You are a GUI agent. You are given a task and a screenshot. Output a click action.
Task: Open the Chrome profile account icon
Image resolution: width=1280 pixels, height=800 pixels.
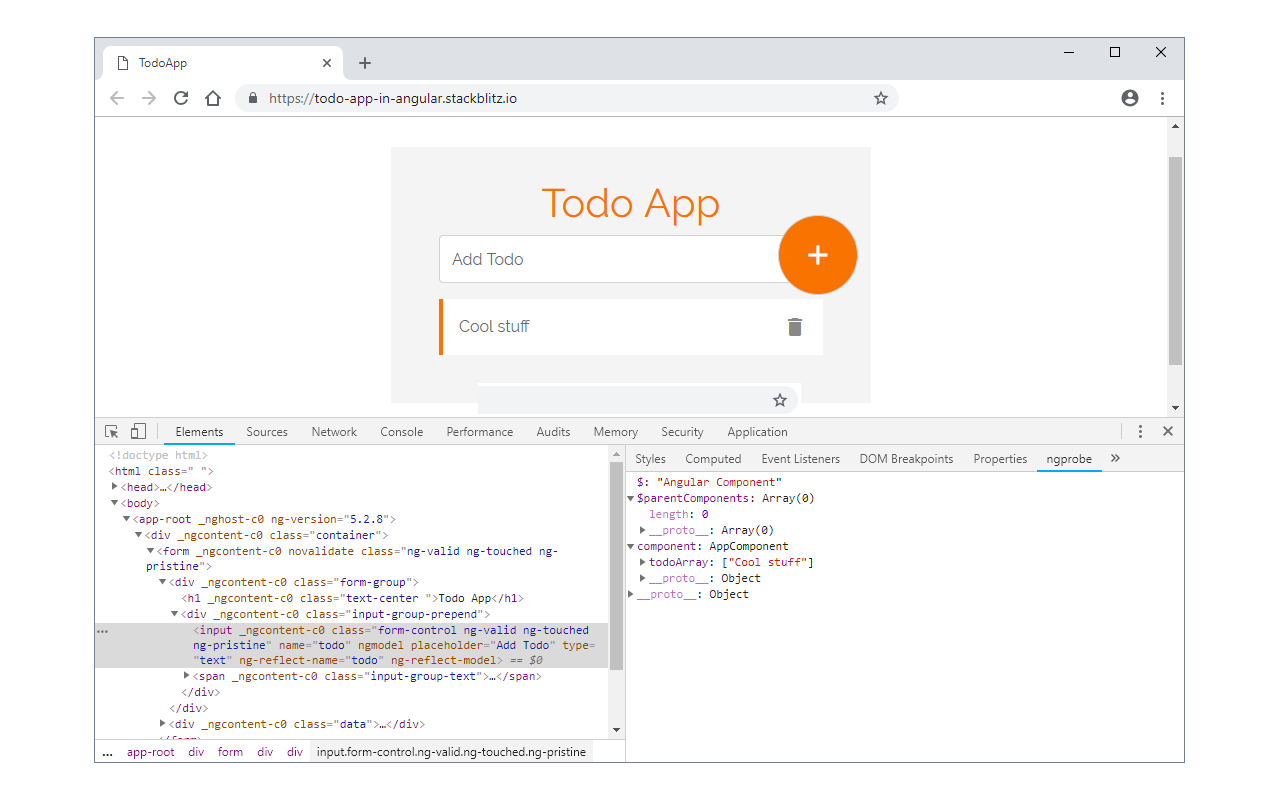coord(1130,98)
